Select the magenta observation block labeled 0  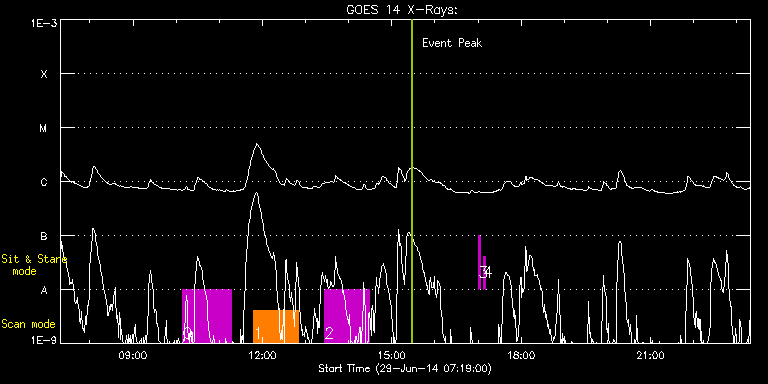(x=207, y=316)
